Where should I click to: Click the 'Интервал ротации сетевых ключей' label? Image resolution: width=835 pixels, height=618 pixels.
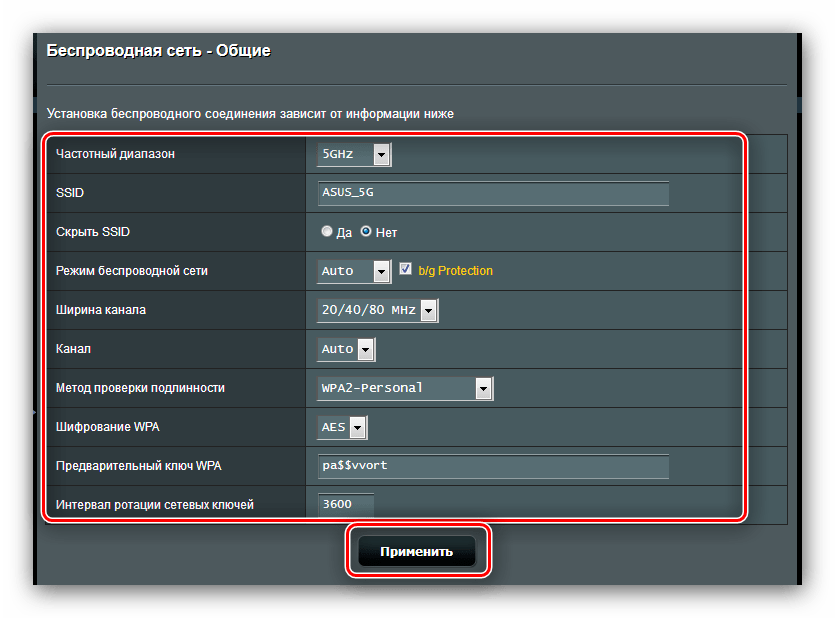pos(154,505)
